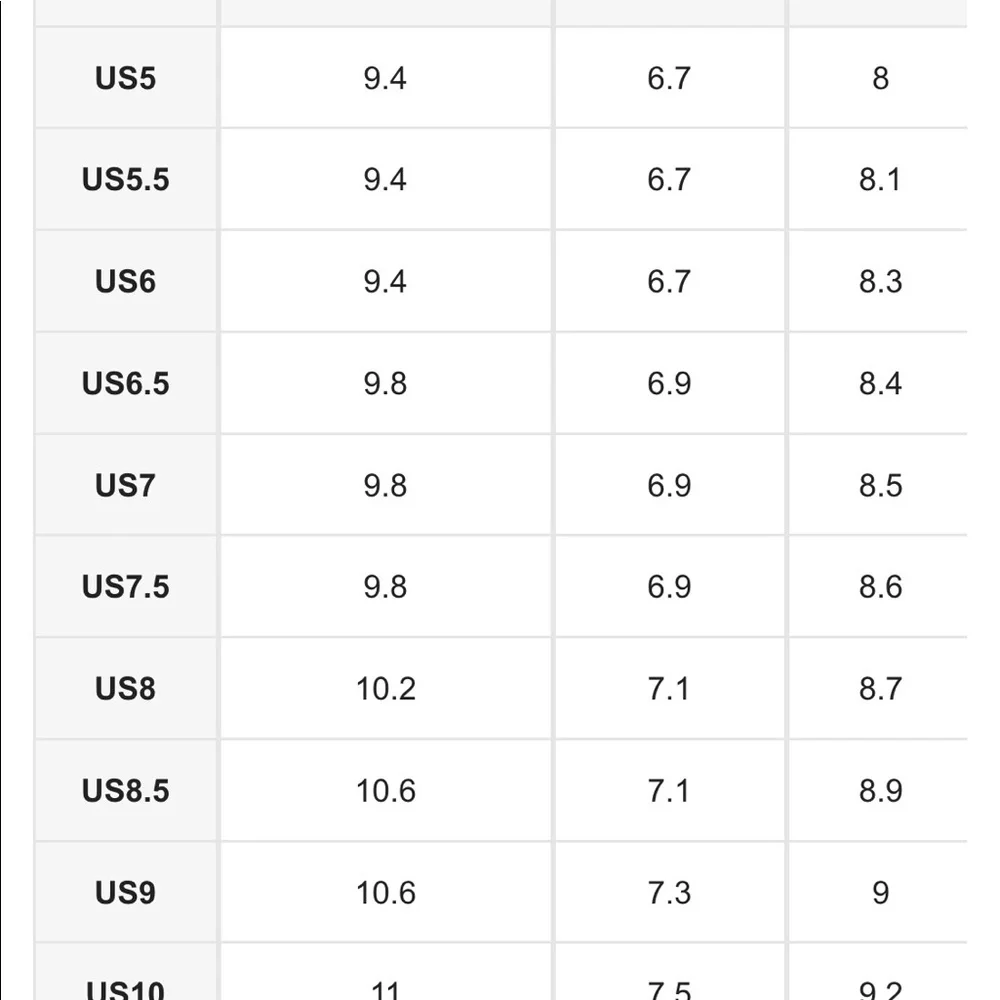Select the 8.4 value in US6.5 row
This screenshot has height=1000, width=1000.
pos(880,384)
